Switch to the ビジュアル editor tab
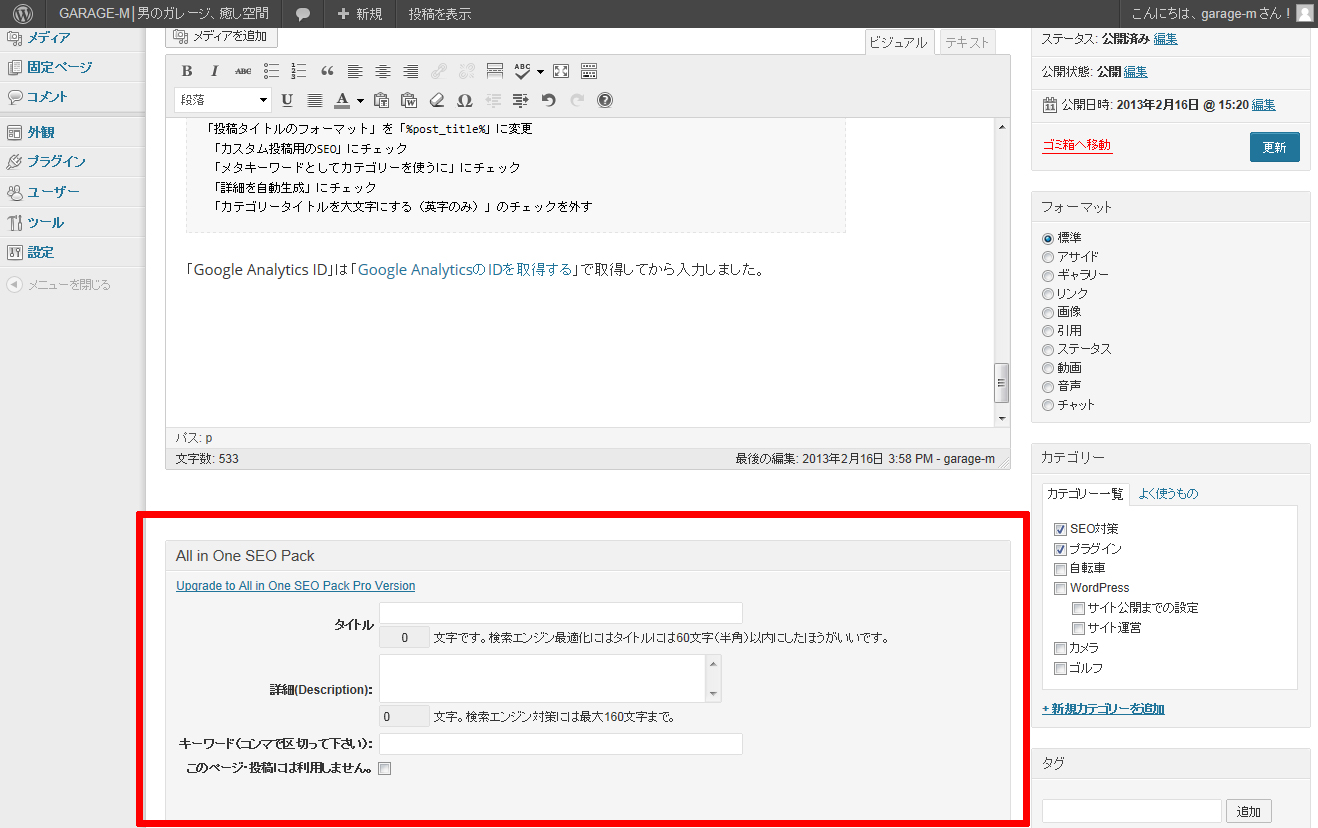This screenshot has height=828, width=1318. 899,42
